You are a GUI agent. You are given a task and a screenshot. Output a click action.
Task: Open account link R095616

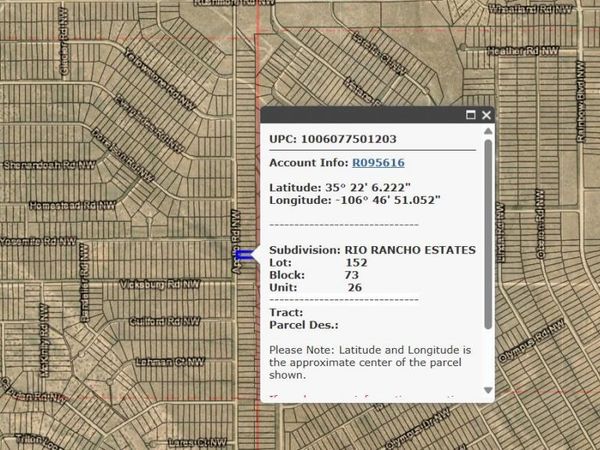378,163
